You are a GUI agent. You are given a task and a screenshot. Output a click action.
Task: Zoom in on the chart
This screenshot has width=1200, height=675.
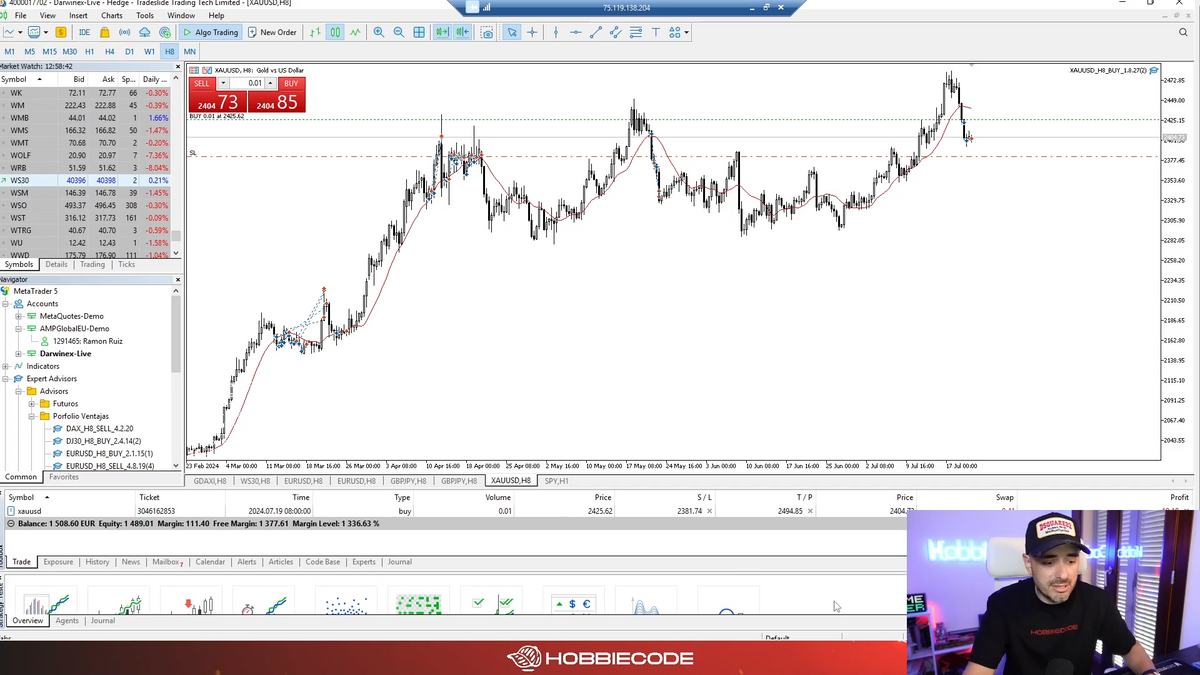(x=378, y=32)
